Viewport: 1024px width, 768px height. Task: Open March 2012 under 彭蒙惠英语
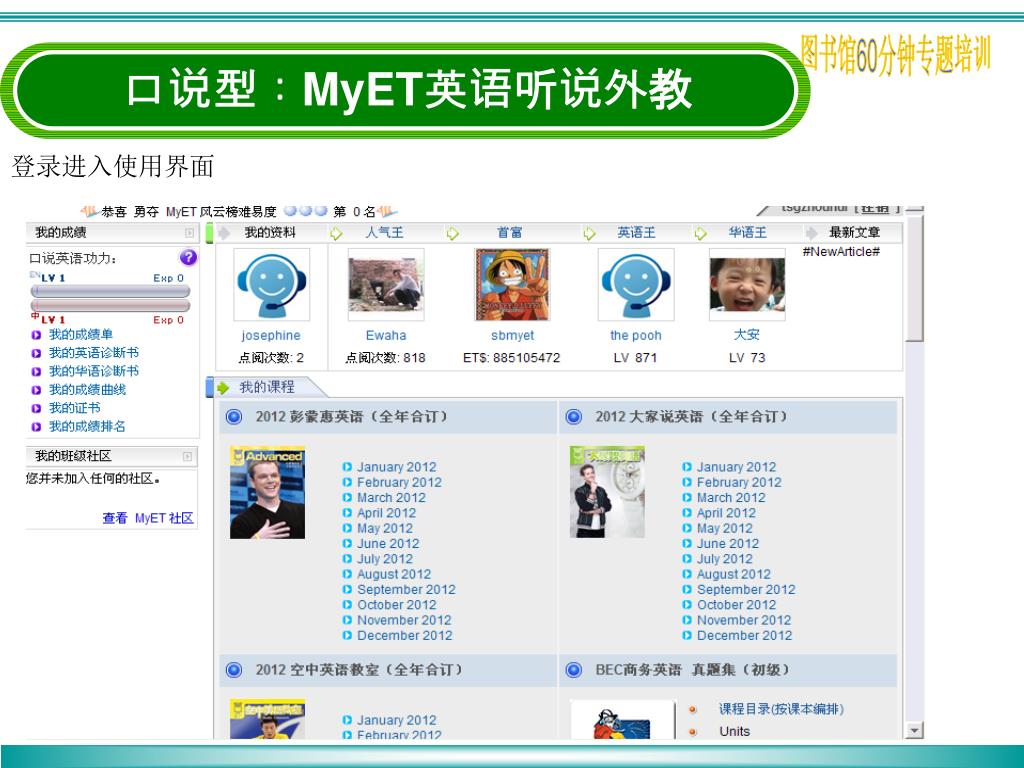click(x=391, y=498)
